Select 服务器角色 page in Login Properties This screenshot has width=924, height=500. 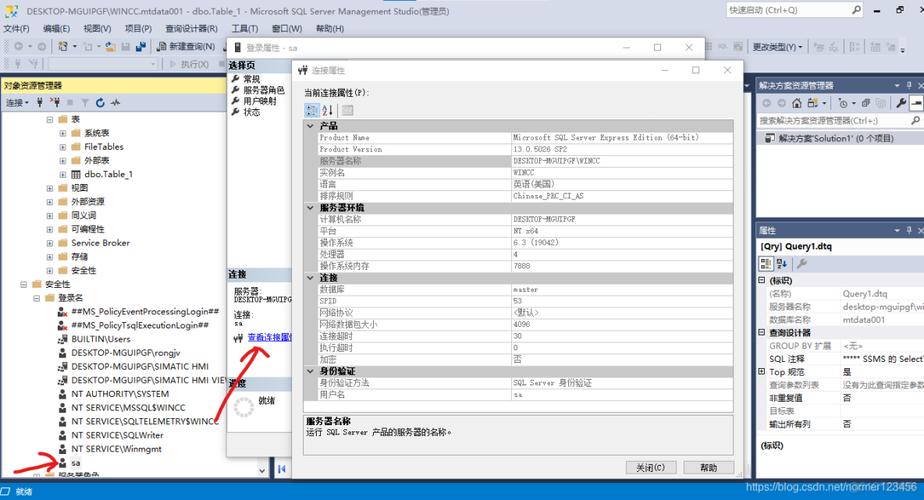coord(263,90)
